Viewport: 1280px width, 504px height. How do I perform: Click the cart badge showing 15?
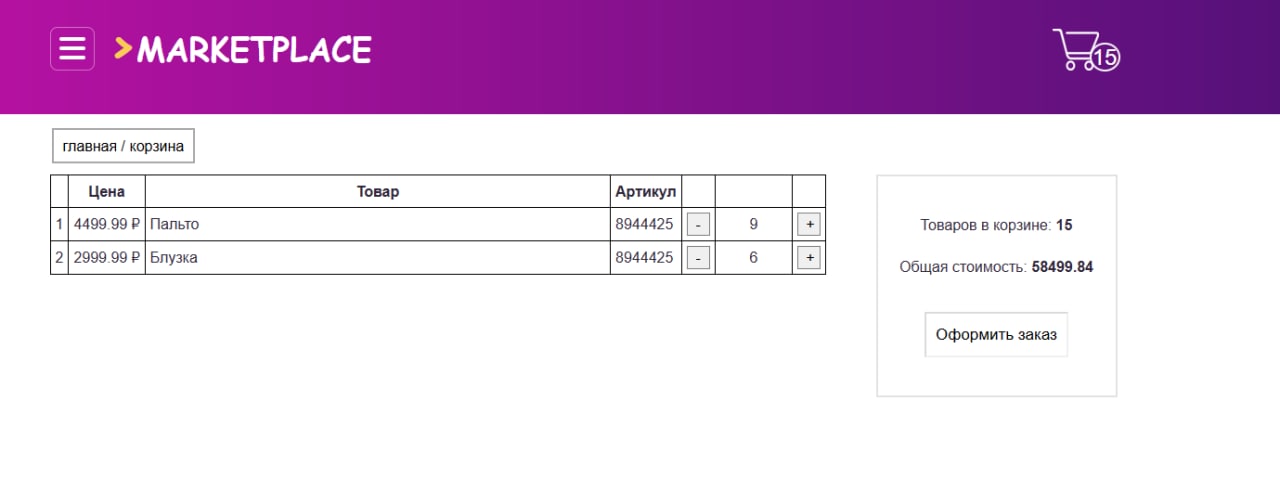click(x=1105, y=58)
